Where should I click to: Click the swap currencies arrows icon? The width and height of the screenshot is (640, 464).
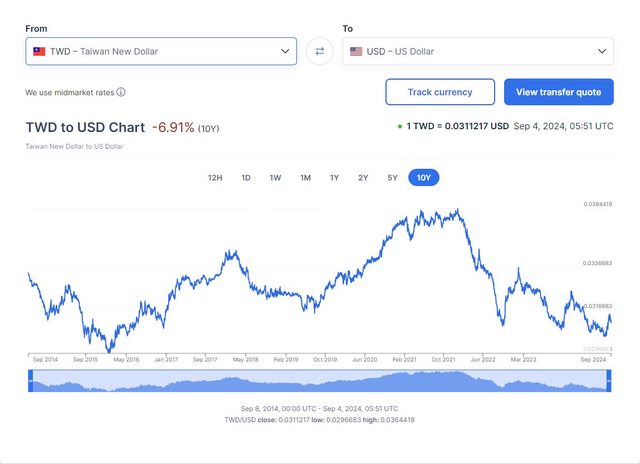point(320,51)
